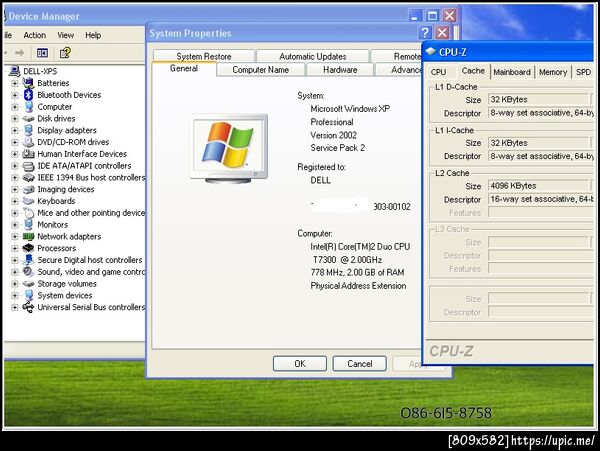Click the Device Manager properties toolbar icon
600x451 pixels.
(x=42, y=53)
